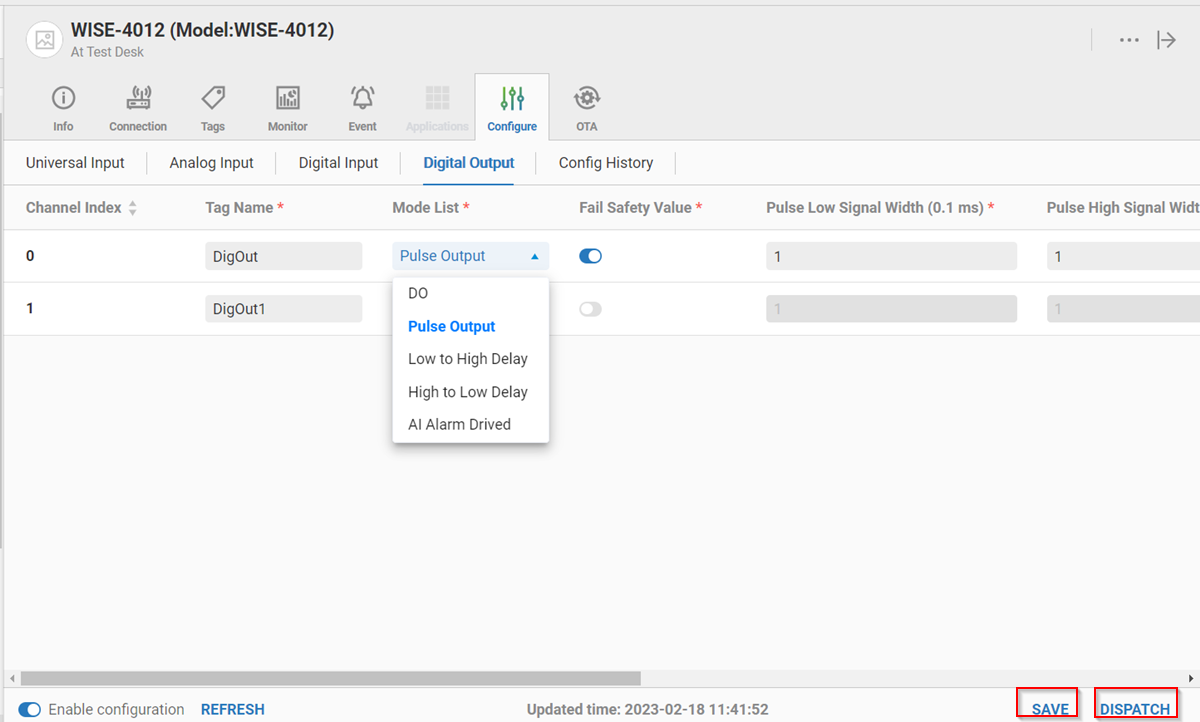
Task: Click the three-dots more options icon
Action: tap(1129, 40)
